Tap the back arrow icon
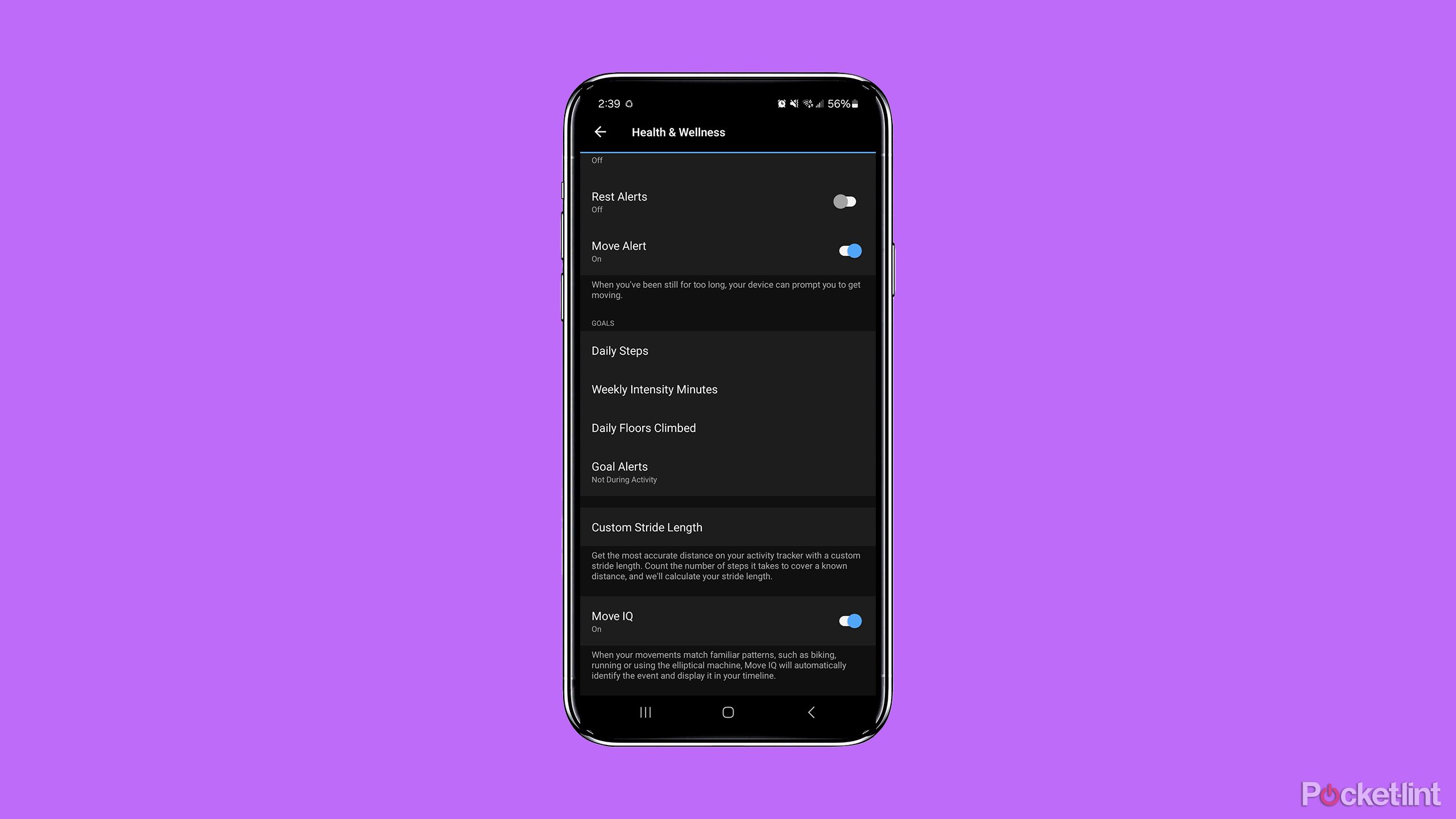 point(600,132)
